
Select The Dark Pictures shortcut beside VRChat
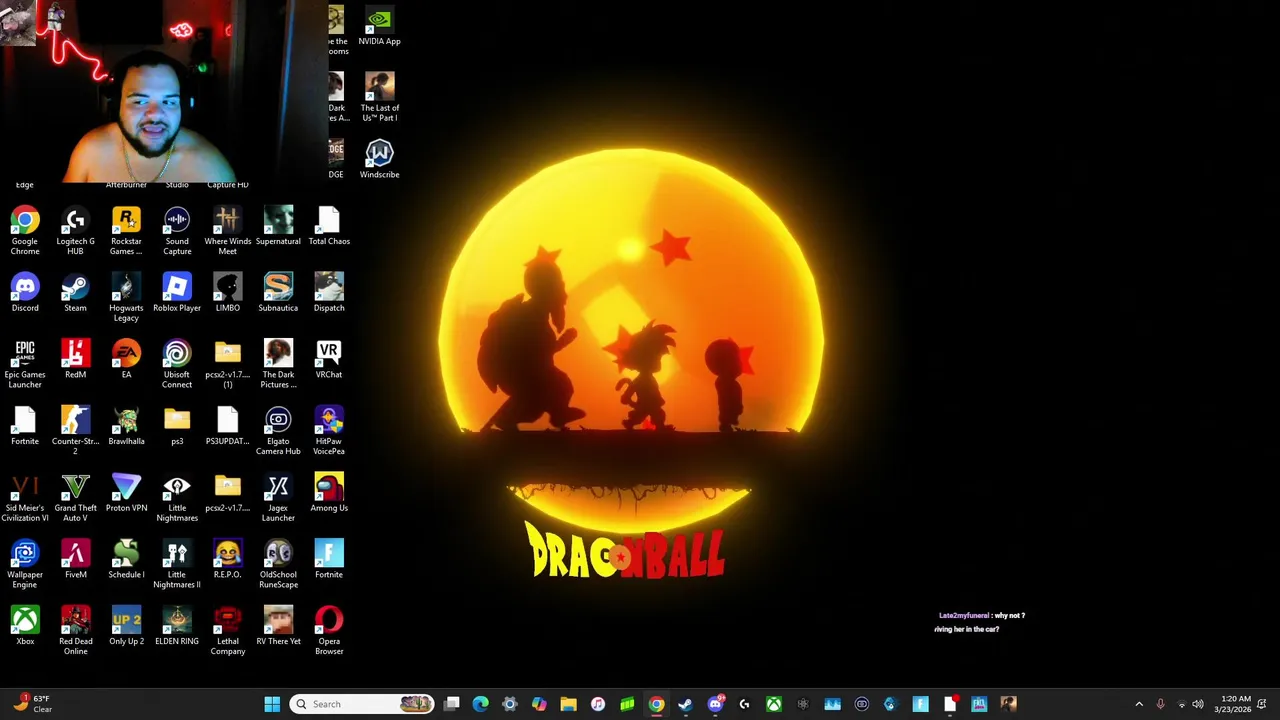click(278, 364)
